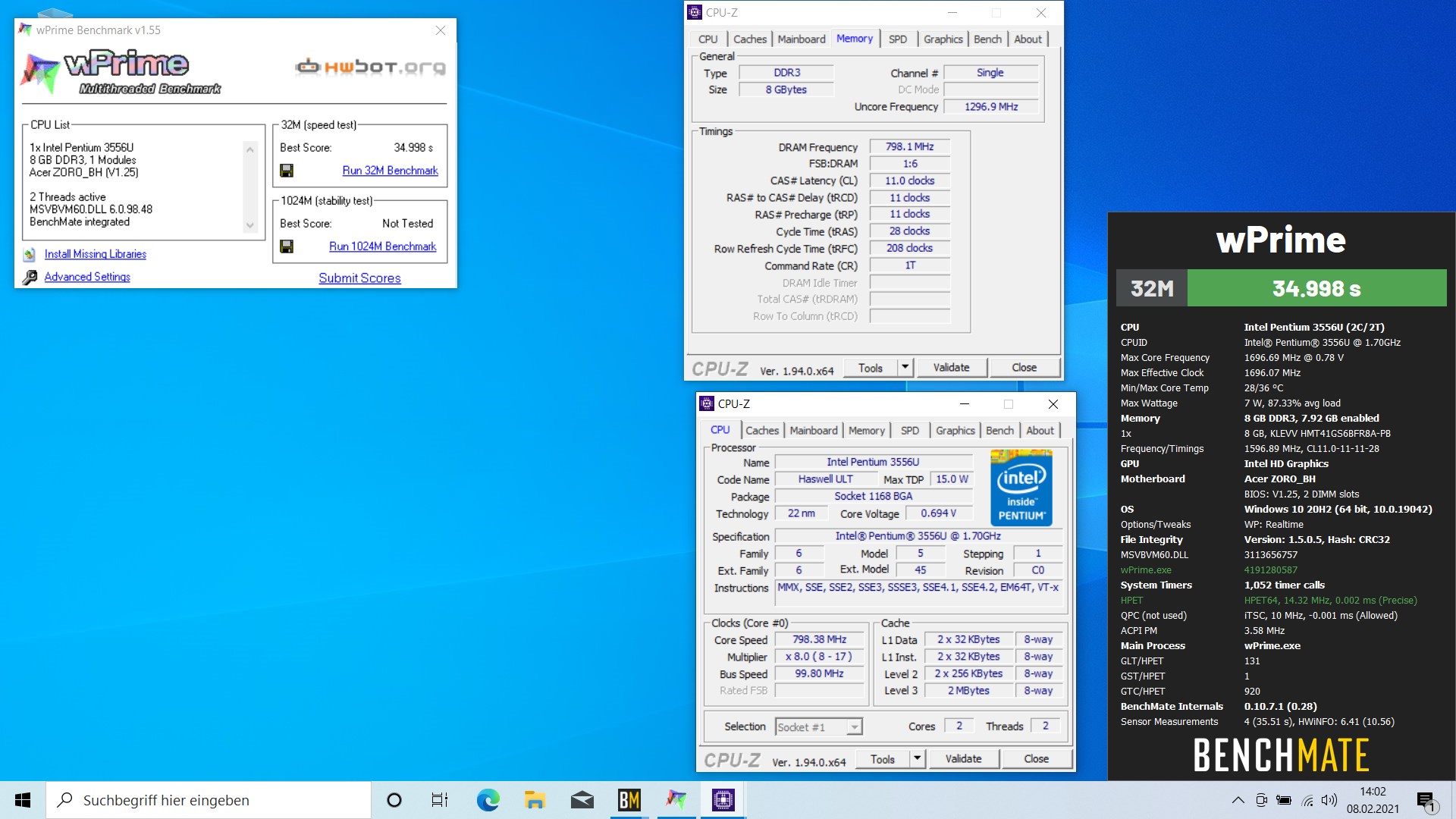Open the notification center icon
This screenshot has width=1456, height=819.
pos(1426,800)
